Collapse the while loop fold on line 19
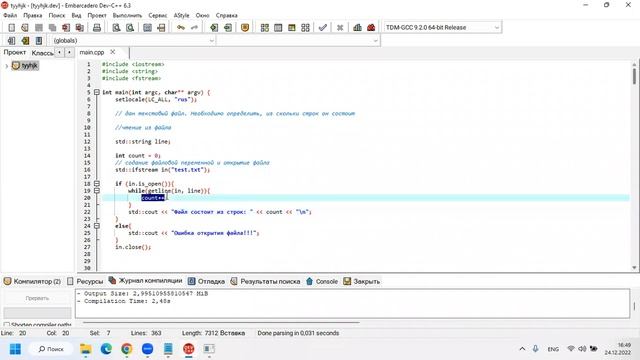 click(x=97, y=191)
